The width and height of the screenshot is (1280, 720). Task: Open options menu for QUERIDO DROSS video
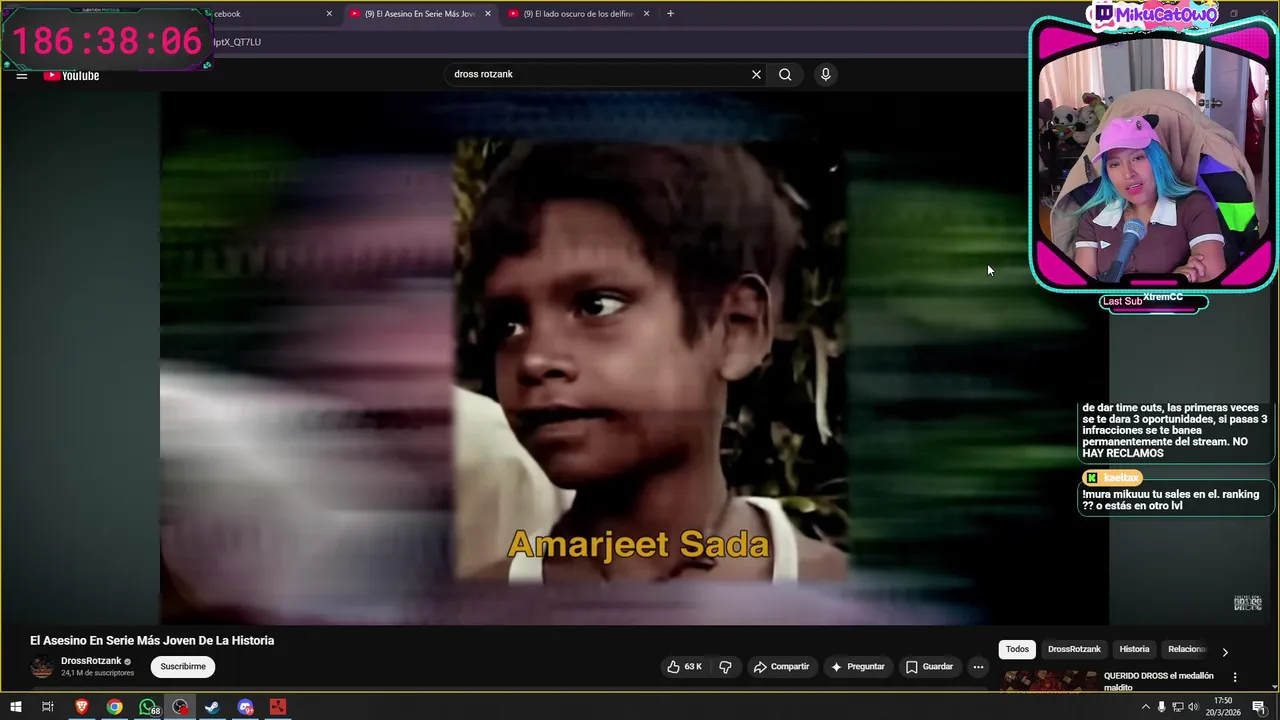click(x=1235, y=677)
